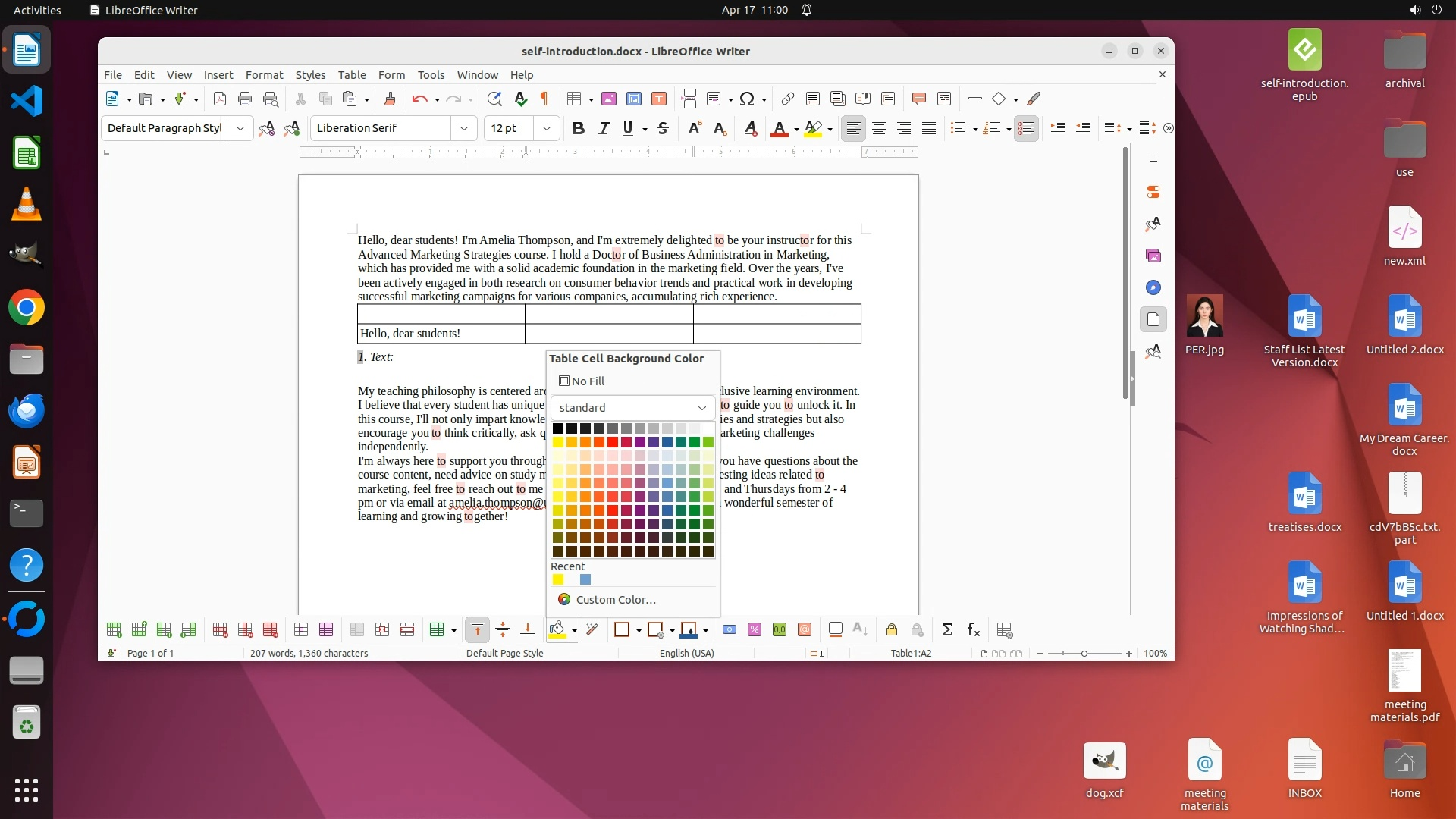Viewport: 1456px width, 819px height.
Task: Click the Align Top cell icon
Action: point(477,629)
